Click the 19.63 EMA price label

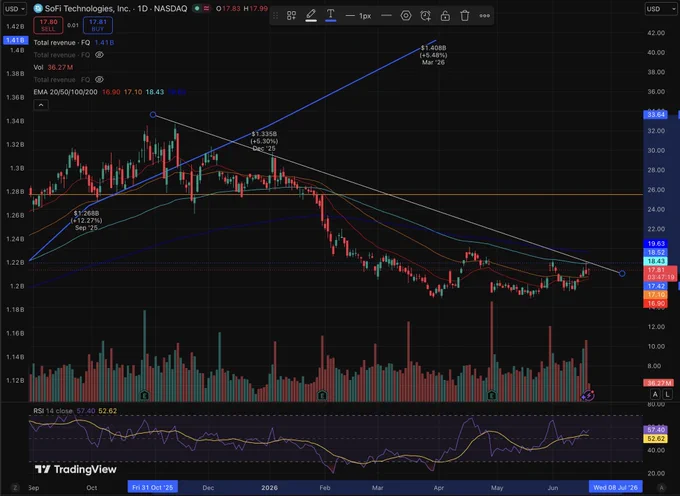656,244
